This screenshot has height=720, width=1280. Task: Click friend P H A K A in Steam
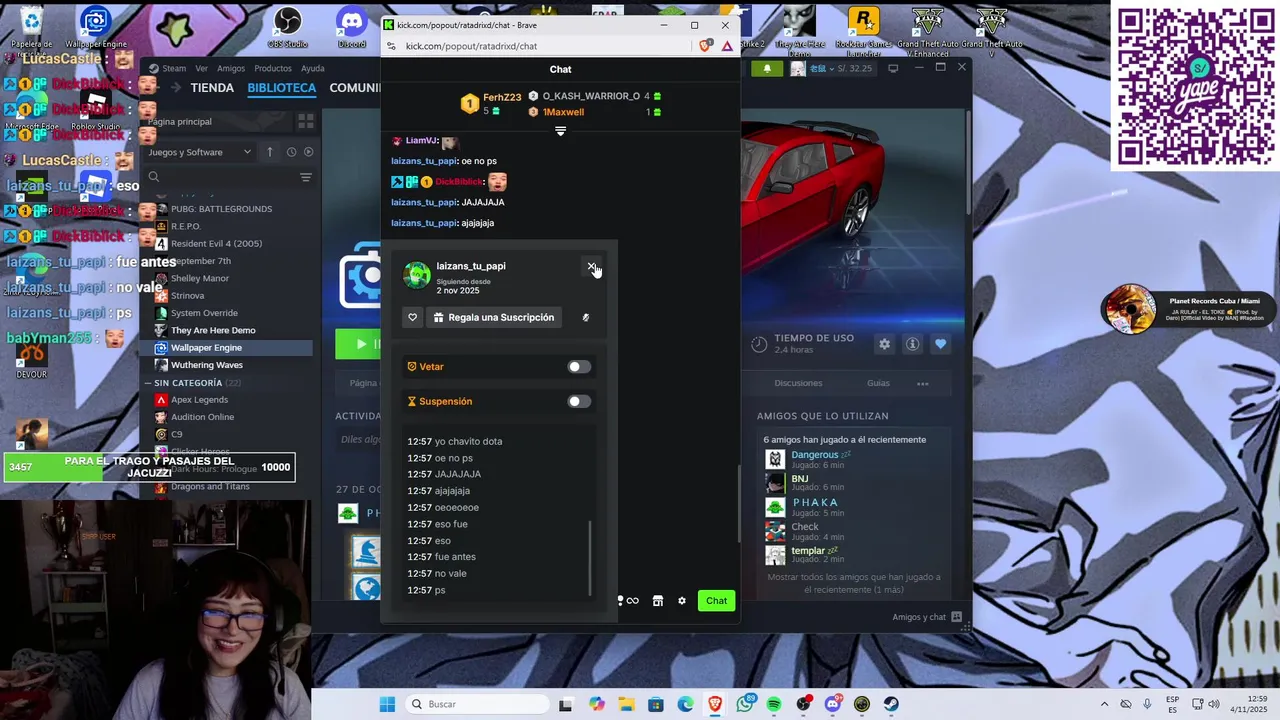pos(815,503)
